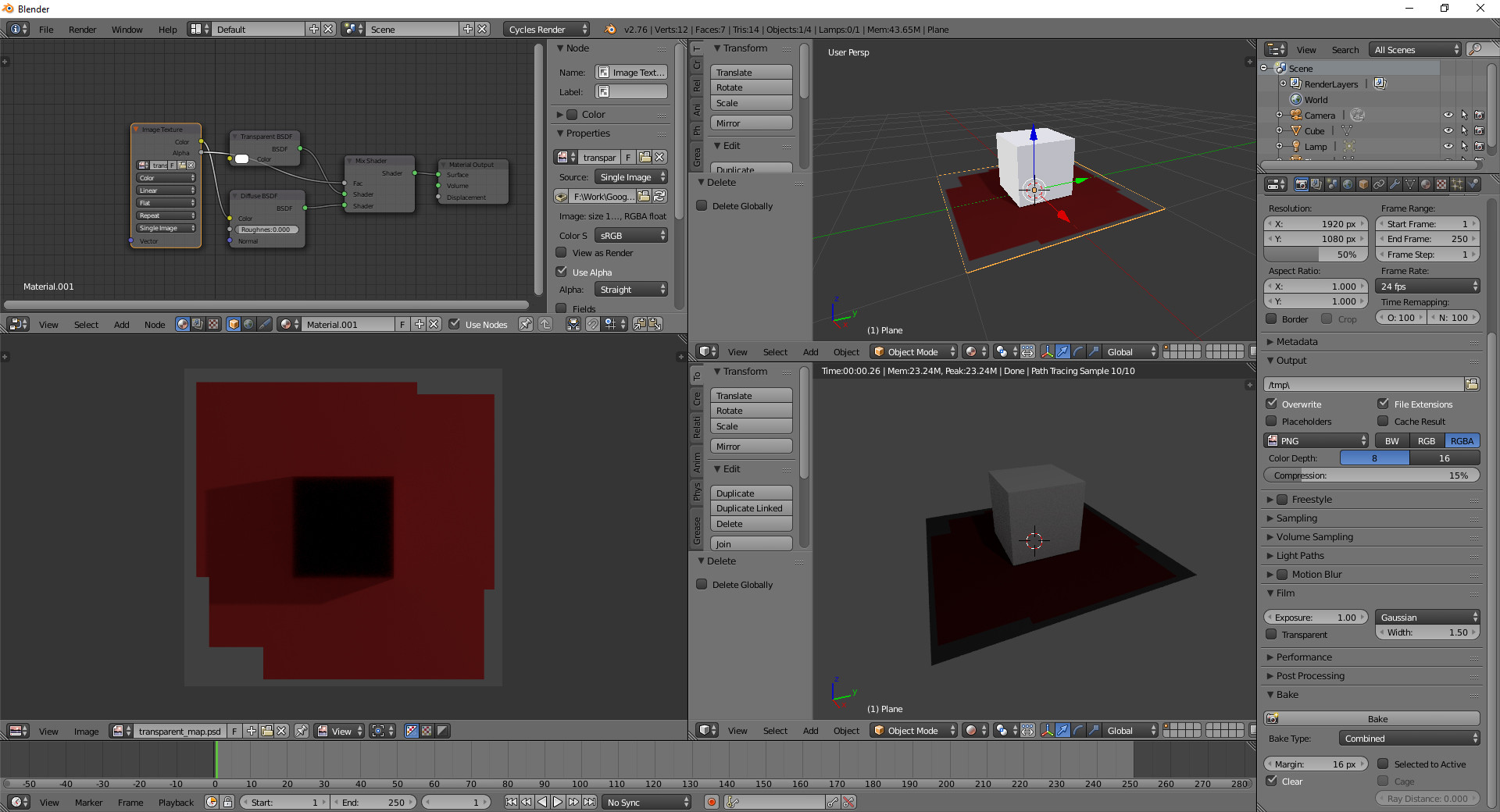
Task: Hide the Lamp with its eye icon
Action: tap(1448, 146)
